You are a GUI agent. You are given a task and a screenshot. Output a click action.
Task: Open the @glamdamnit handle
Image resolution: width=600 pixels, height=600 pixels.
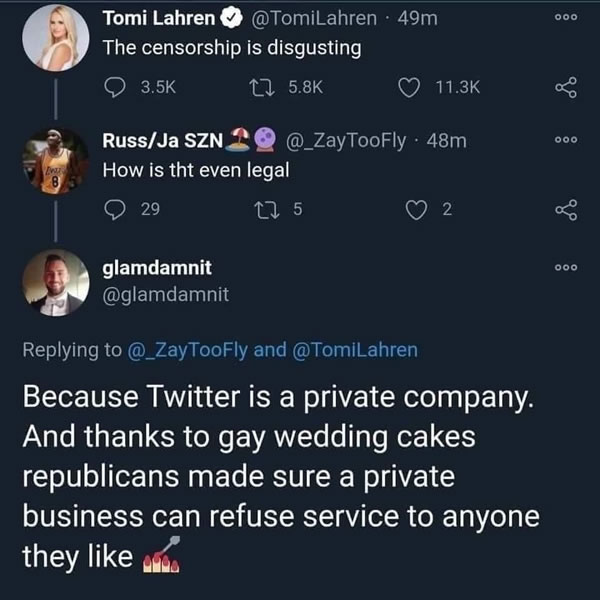pyautogui.click(x=166, y=294)
